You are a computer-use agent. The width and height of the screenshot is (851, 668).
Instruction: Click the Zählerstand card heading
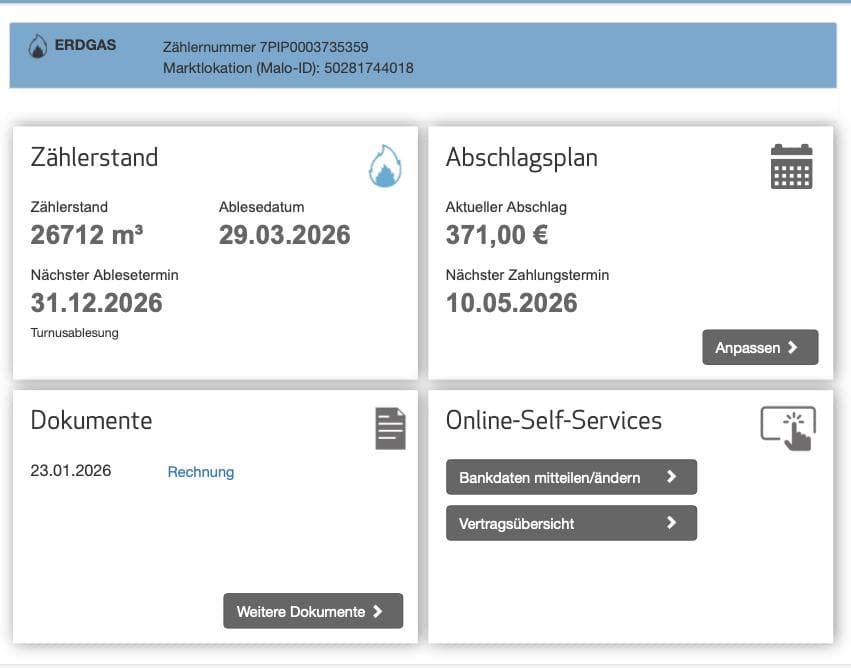94,157
